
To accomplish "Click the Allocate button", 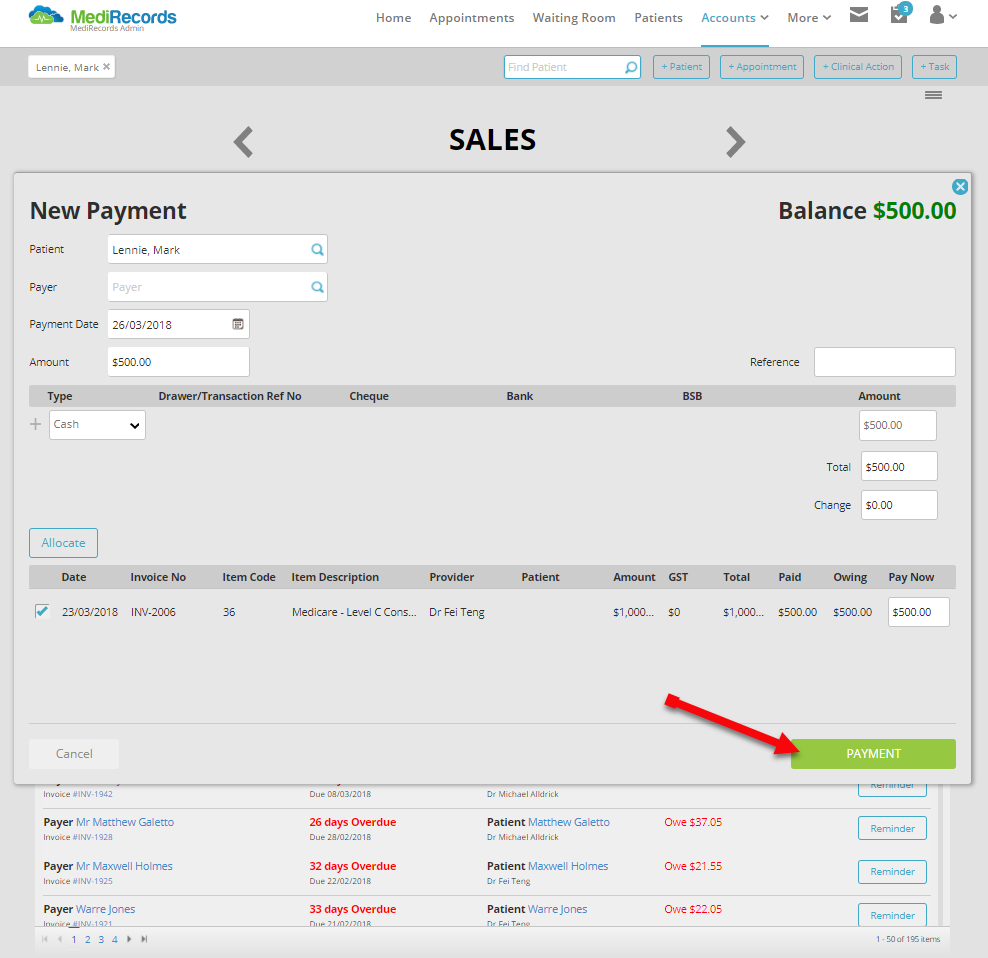I will pyautogui.click(x=63, y=543).
